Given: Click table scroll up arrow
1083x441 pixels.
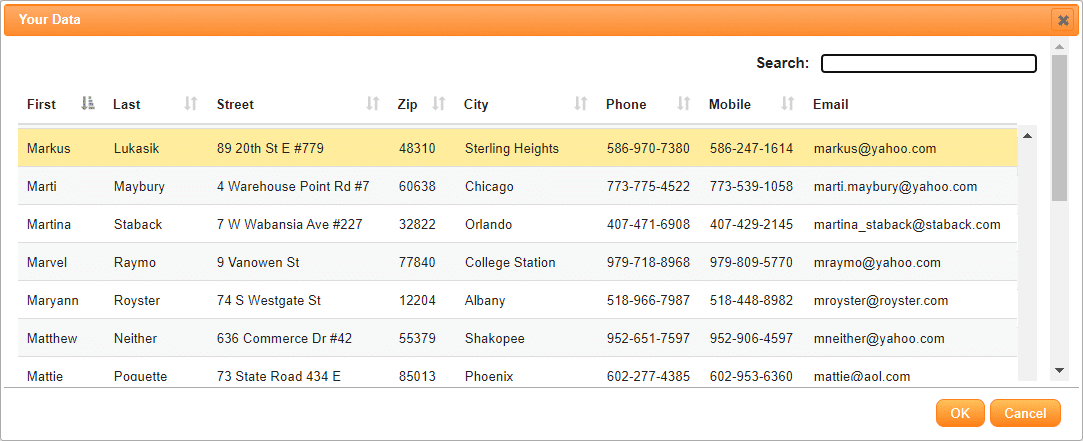Looking at the screenshot, I should pyautogui.click(x=1027, y=135).
